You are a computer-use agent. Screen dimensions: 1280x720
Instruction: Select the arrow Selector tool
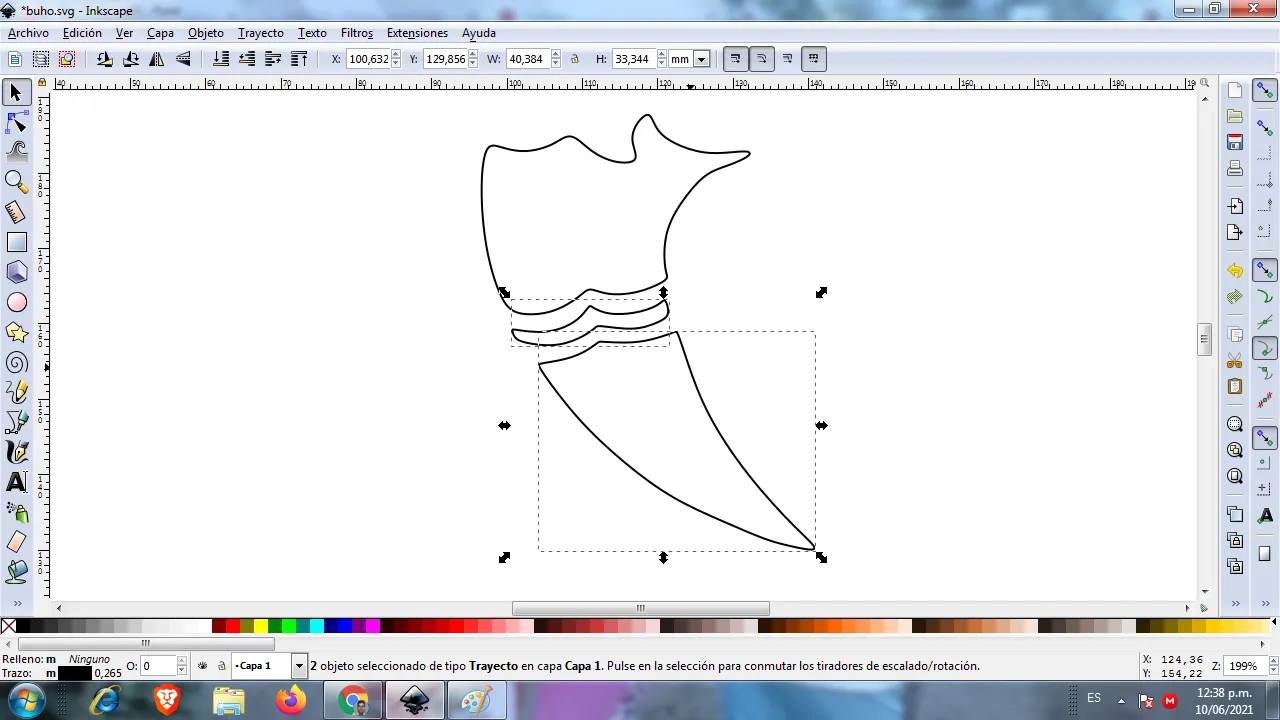[16, 93]
